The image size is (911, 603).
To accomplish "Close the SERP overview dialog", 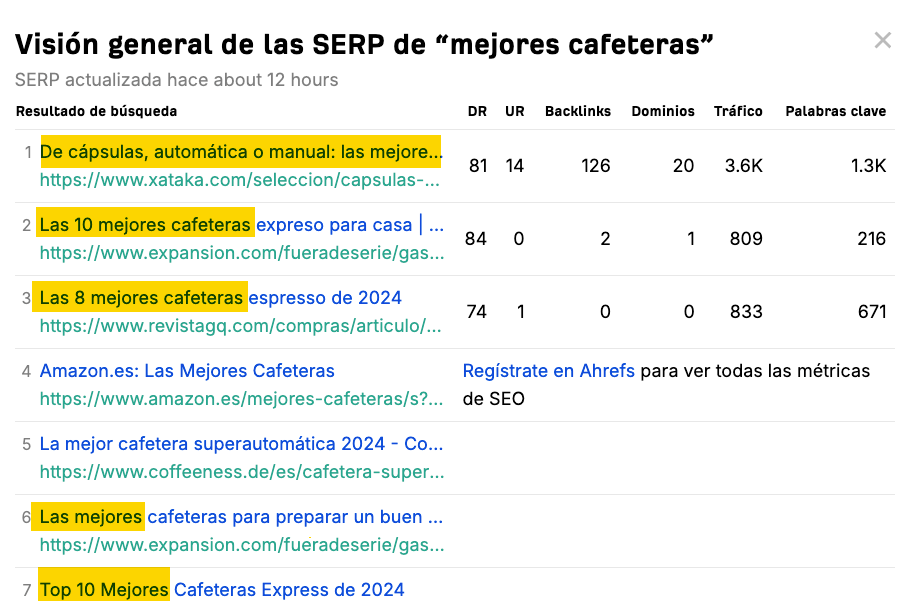I will [x=883, y=40].
